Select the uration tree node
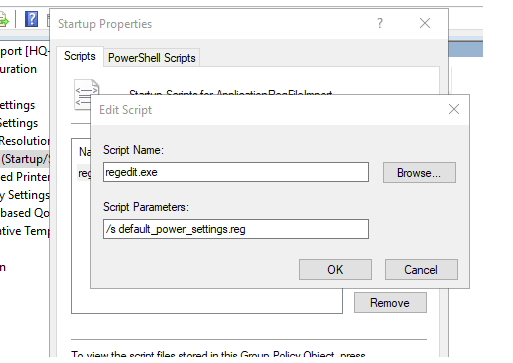This screenshot has width=513, height=363. (18, 69)
